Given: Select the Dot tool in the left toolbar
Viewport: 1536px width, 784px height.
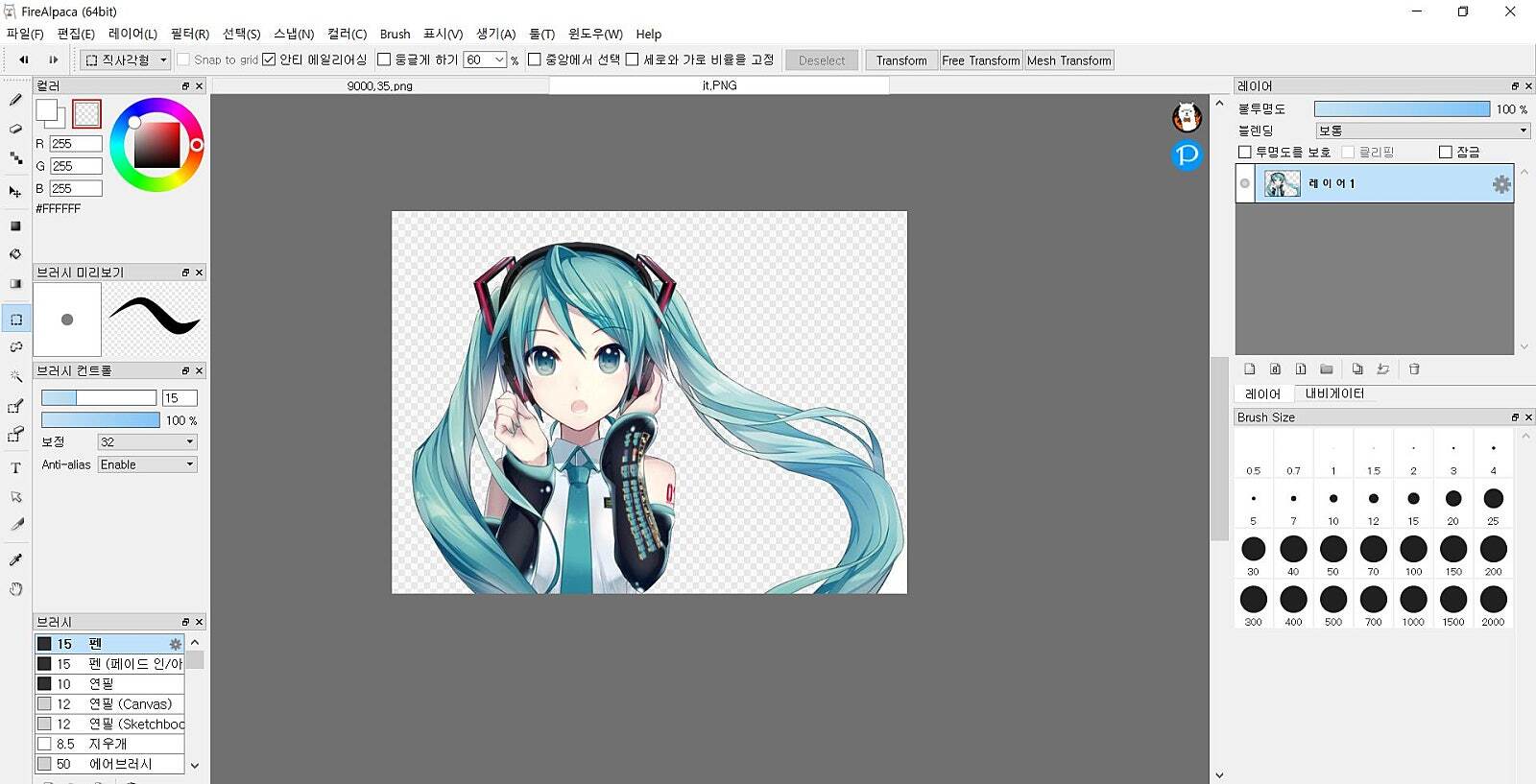Looking at the screenshot, I should [x=15, y=158].
